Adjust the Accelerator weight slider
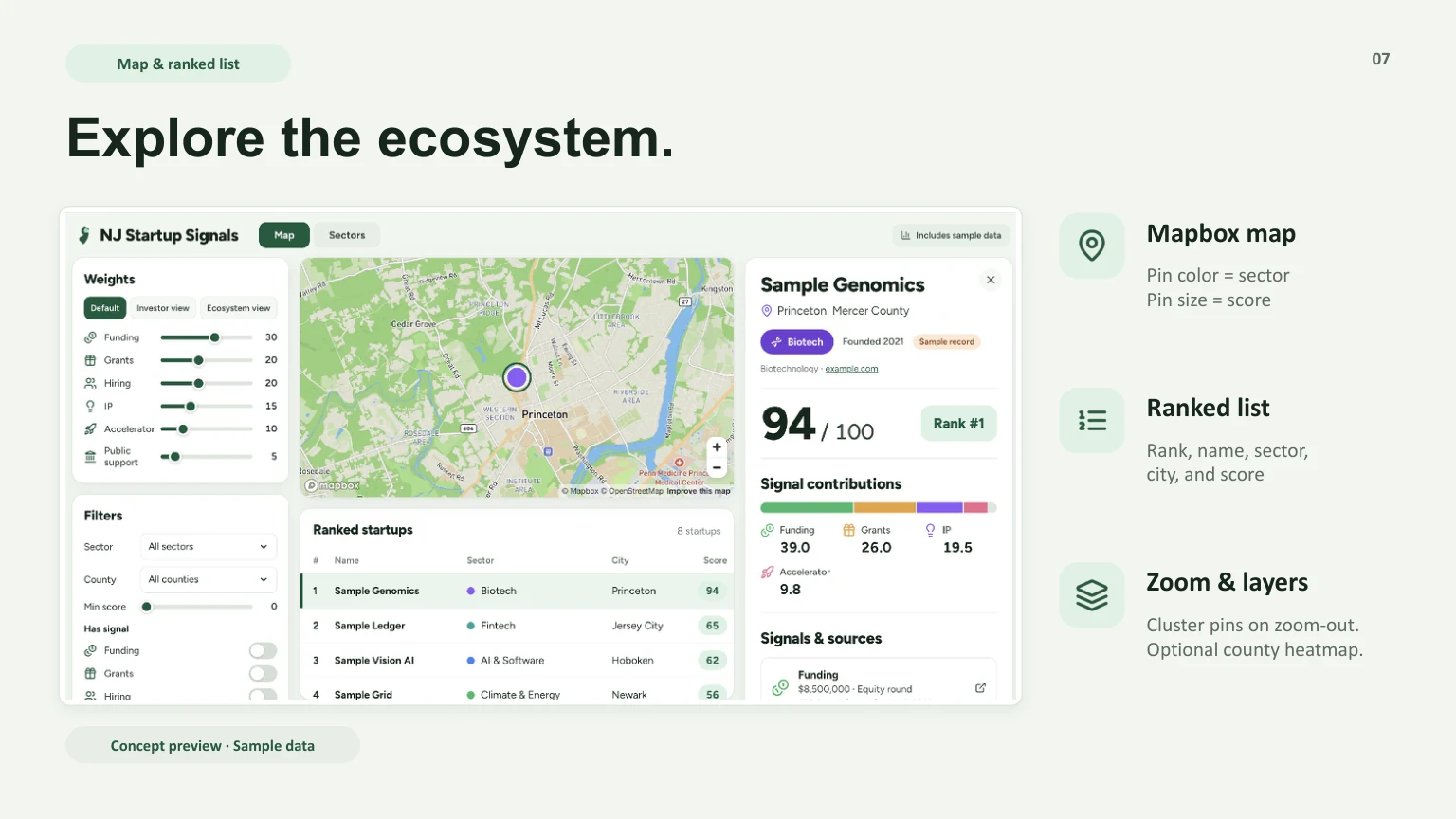Viewport: 1456px width, 819px height. [x=207, y=429]
